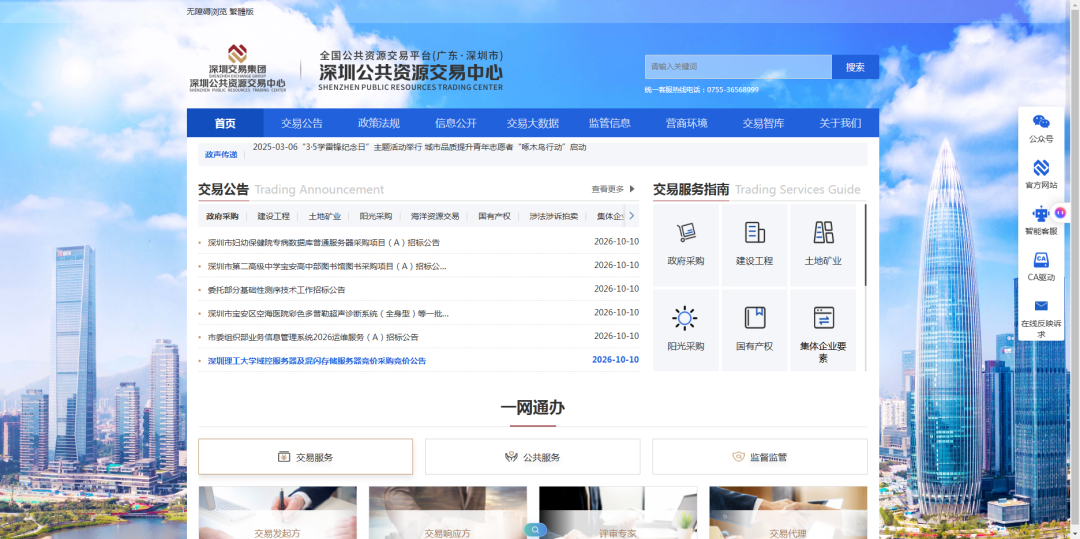Click the hotline number 0755-36568999
The image size is (1080, 539).
(733, 89)
